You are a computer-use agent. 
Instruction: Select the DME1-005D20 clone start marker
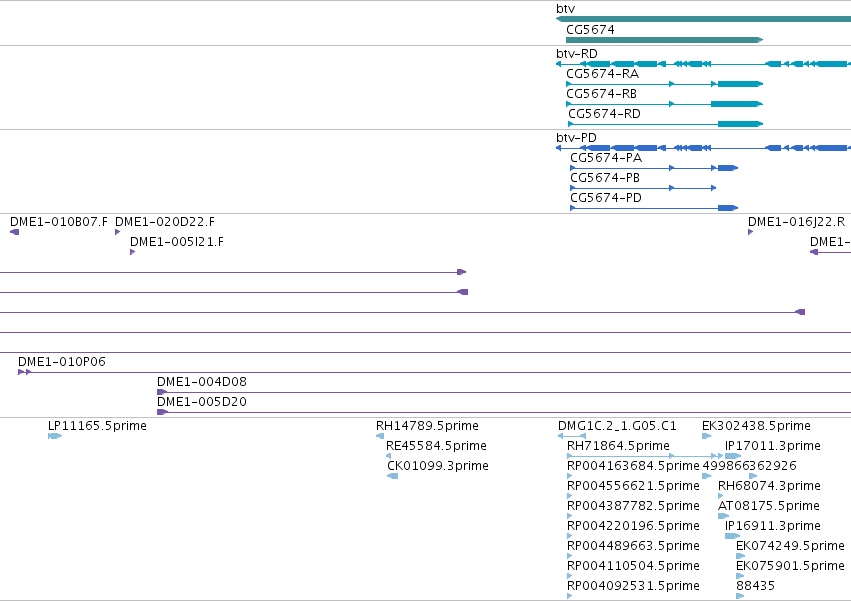pos(162,412)
